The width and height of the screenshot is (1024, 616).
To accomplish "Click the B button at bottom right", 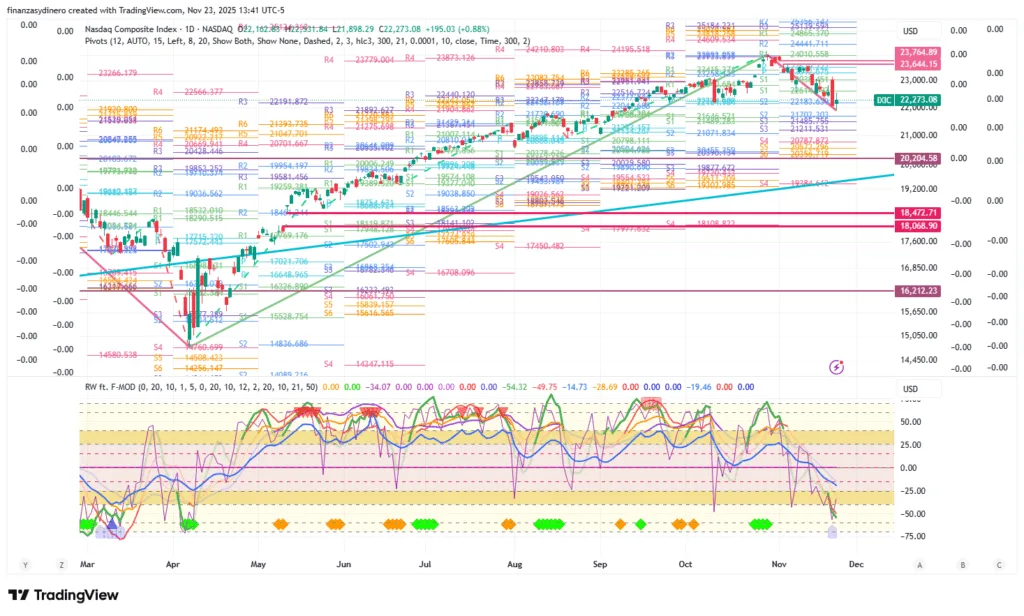I will [x=962, y=564].
